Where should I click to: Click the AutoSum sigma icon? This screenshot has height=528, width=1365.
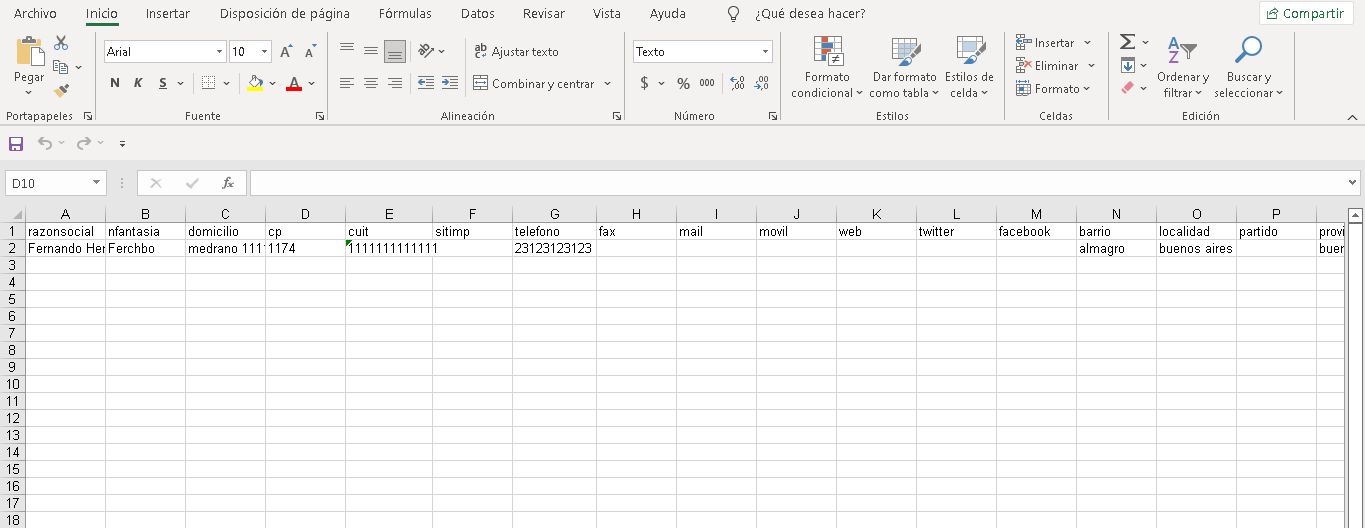[1127, 42]
